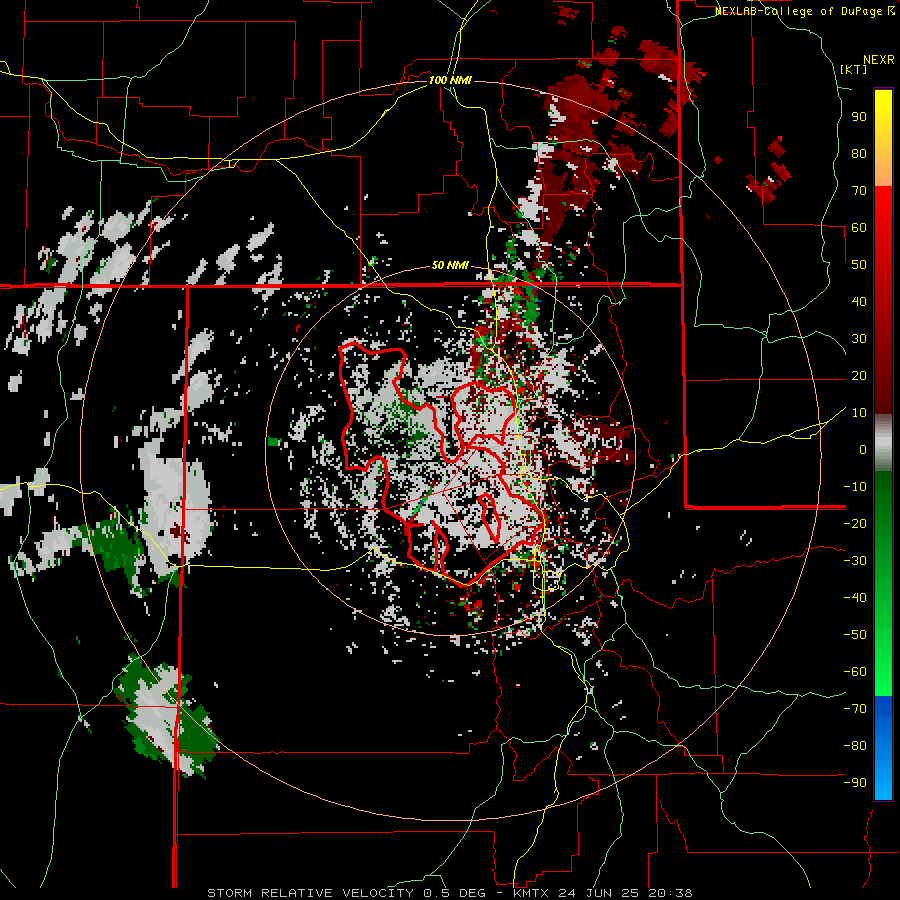
Task: Click the "-20" legend value
Action: pyautogui.click(x=855, y=523)
